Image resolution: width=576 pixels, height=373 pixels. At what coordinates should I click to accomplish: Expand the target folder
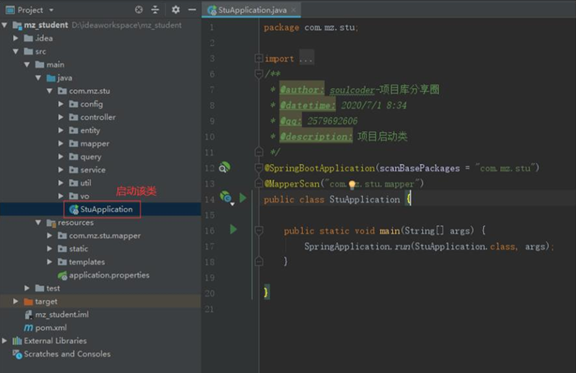point(15,301)
